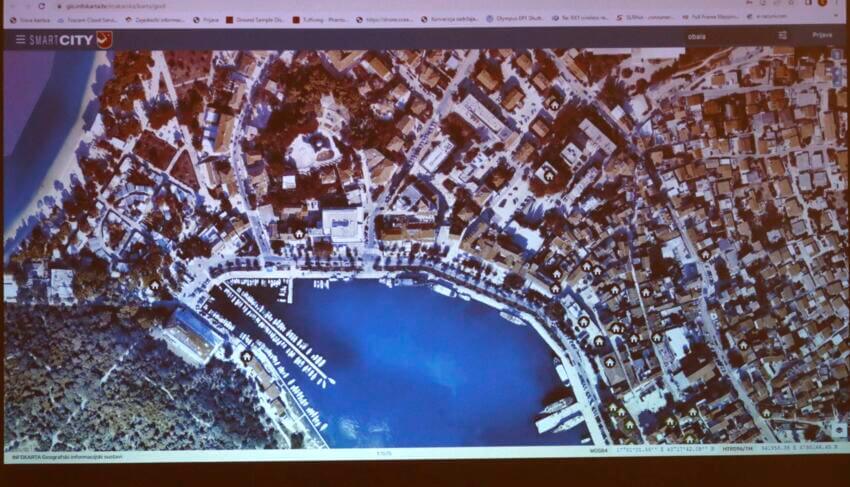The height and width of the screenshot is (487, 850).
Task: Click the upper map control button at top right
Action: click(837, 58)
